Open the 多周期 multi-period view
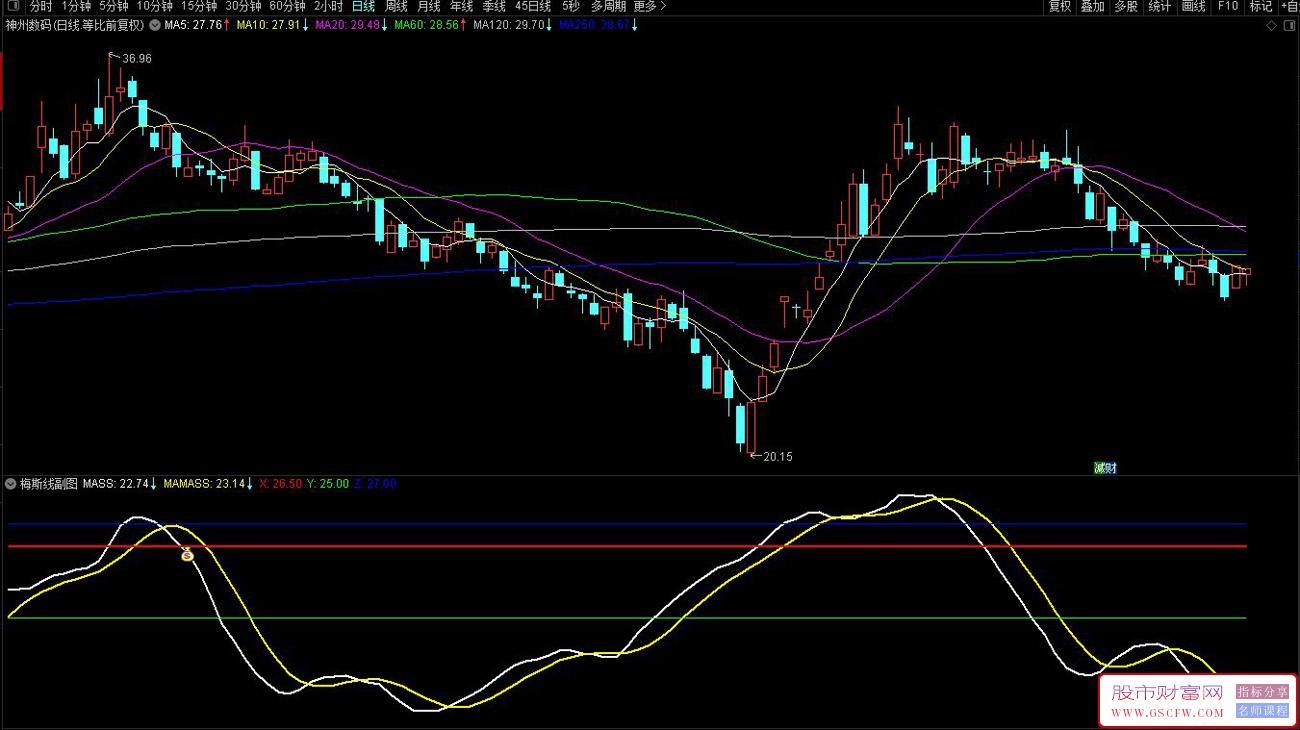The width and height of the screenshot is (1300, 730). pyautogui.click(x=608, y=6)
